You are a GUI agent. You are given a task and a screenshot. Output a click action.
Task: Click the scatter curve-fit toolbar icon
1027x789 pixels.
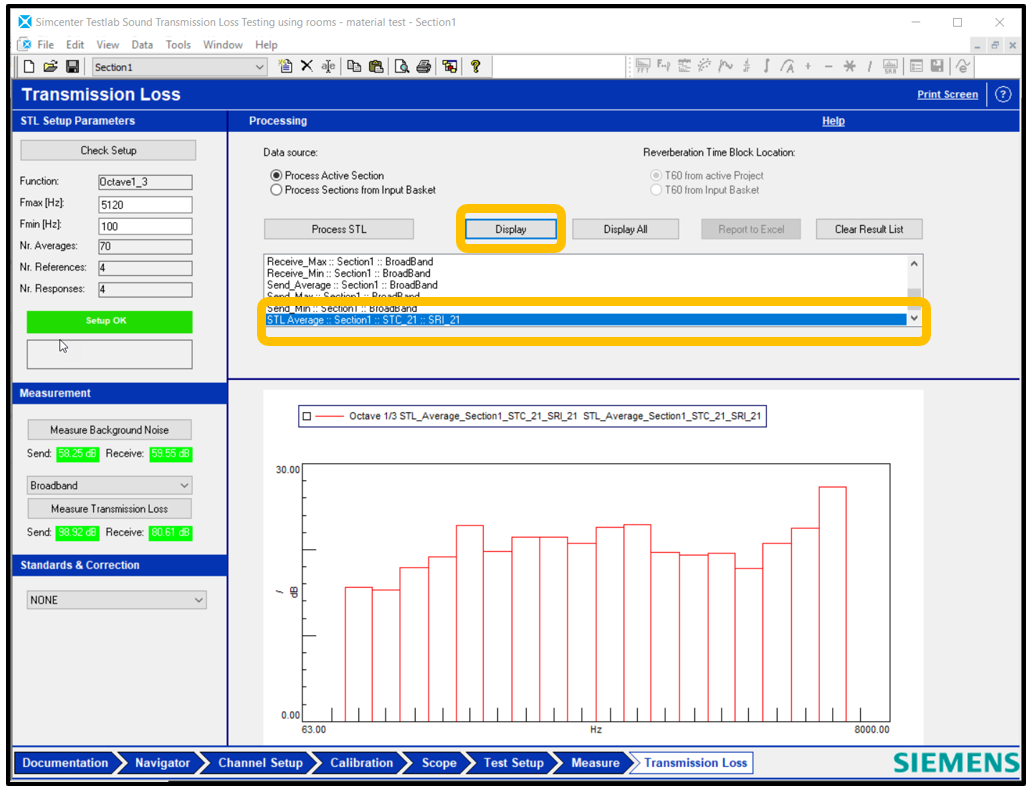click(x=705, y=65)
